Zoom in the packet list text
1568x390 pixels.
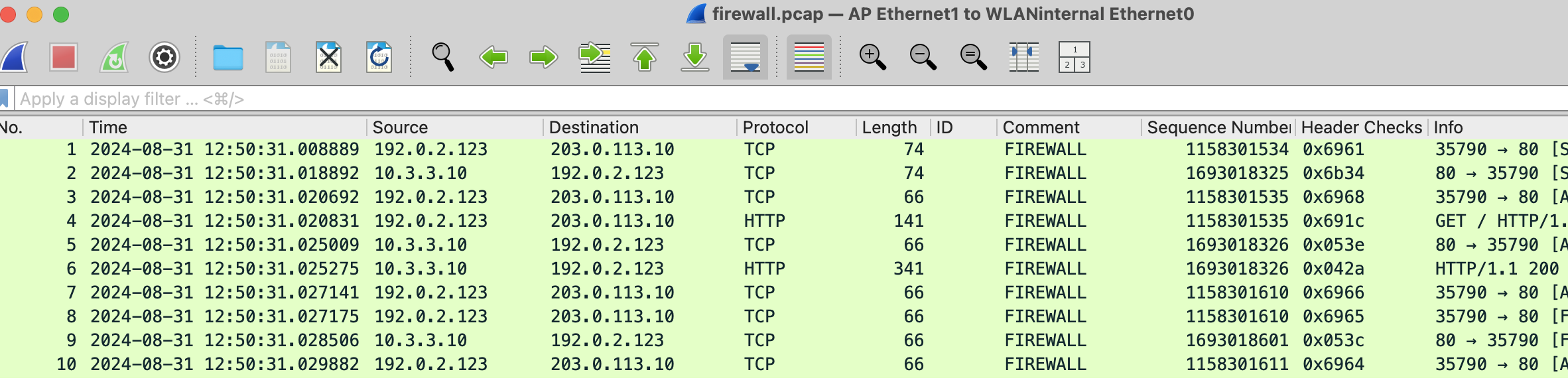pos(872,57)
